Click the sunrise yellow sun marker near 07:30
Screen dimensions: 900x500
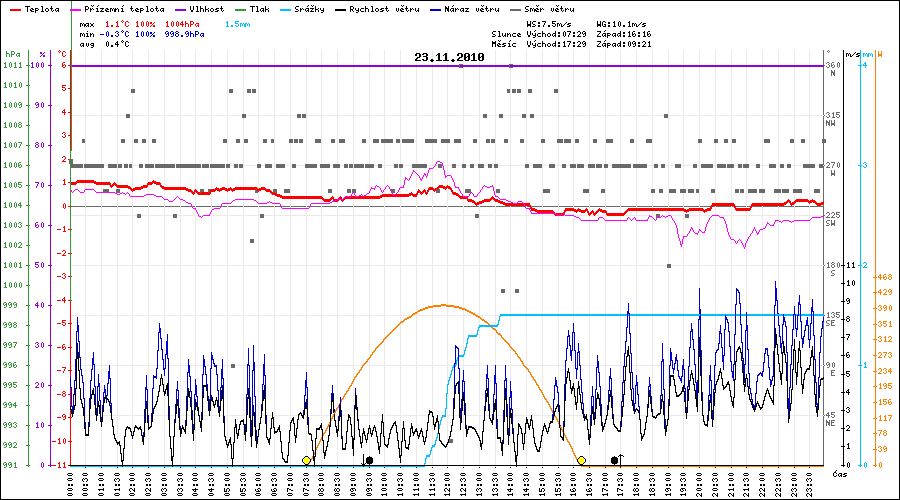pyautogui.click(x=307, y=460)
